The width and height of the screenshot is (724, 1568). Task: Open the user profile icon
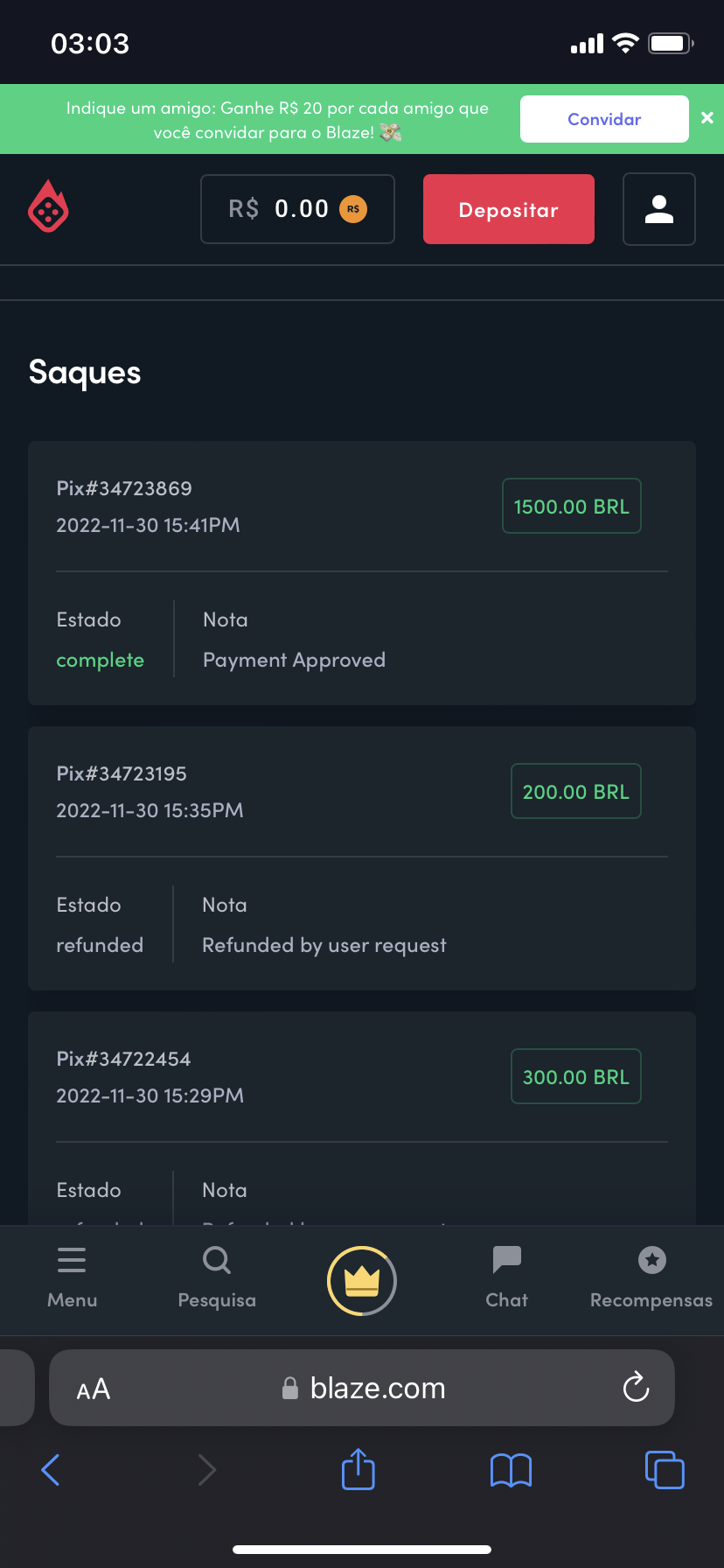(x=658, y=209)
